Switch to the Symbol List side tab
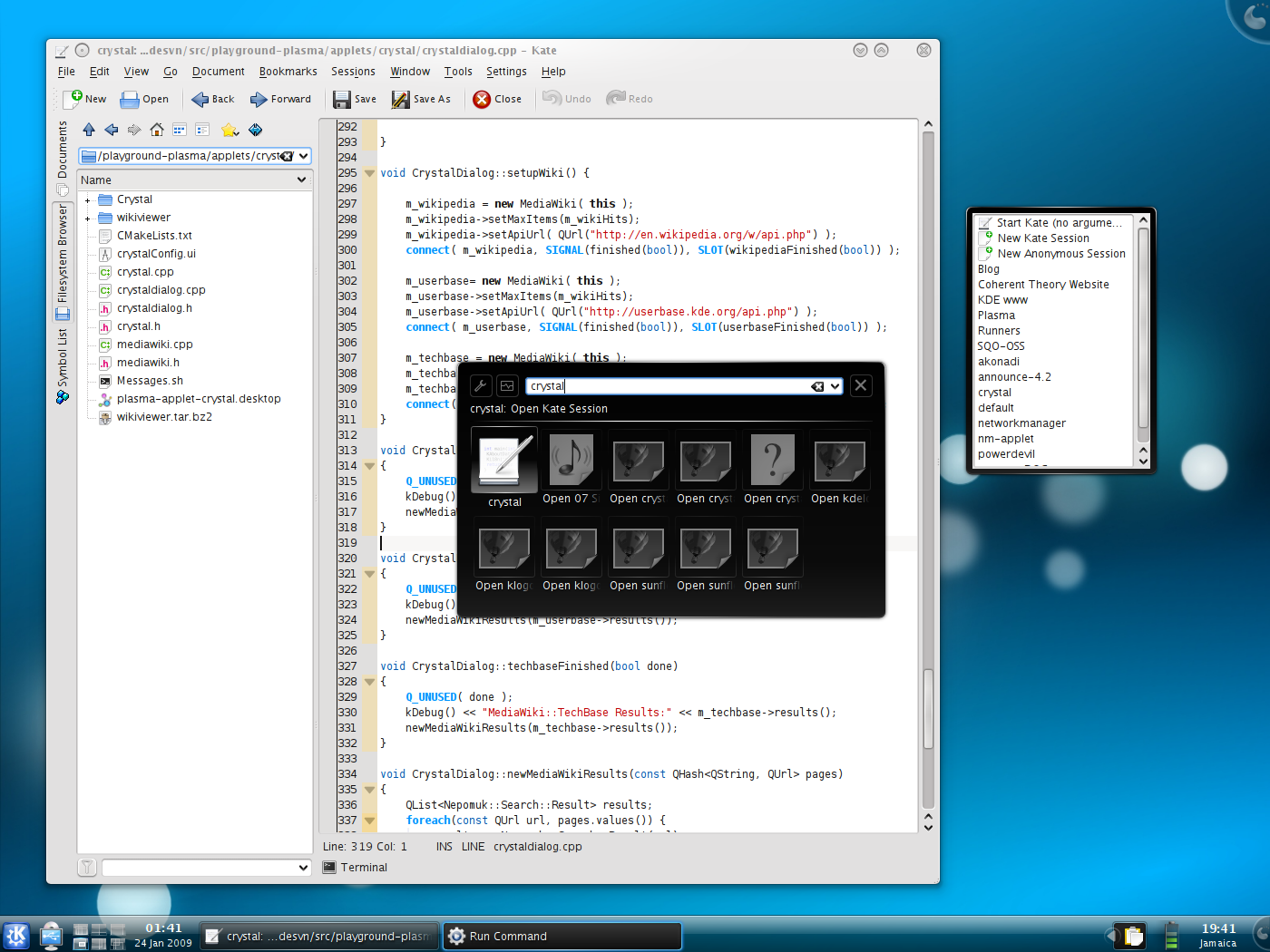 63,364
